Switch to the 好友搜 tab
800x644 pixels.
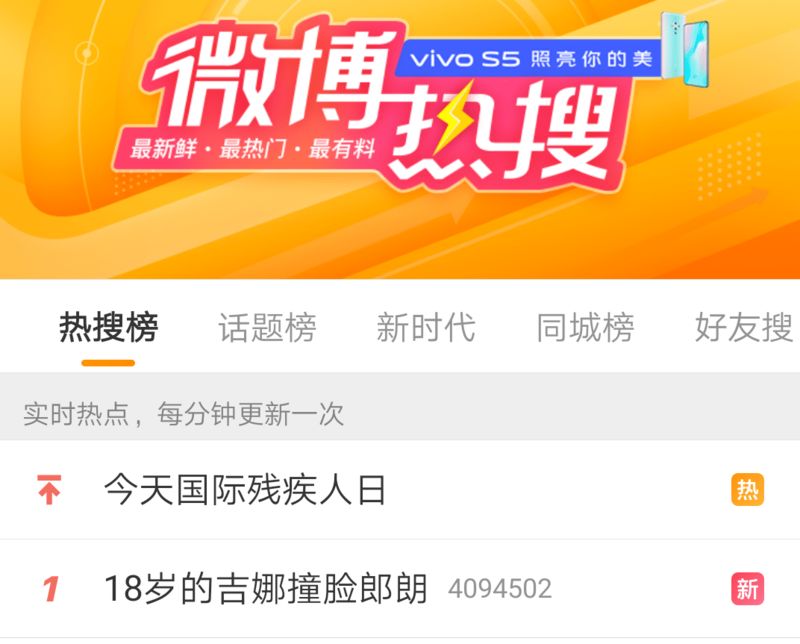(744, 327)
